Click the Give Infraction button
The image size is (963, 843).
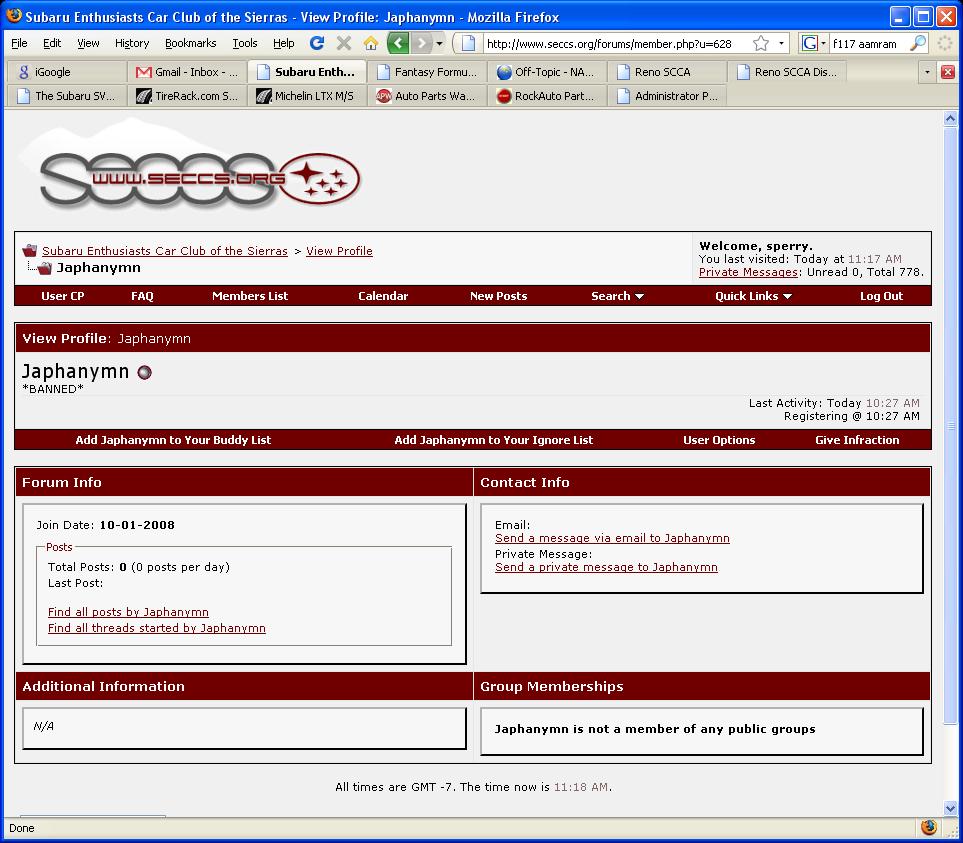click(x=856, y=440)
